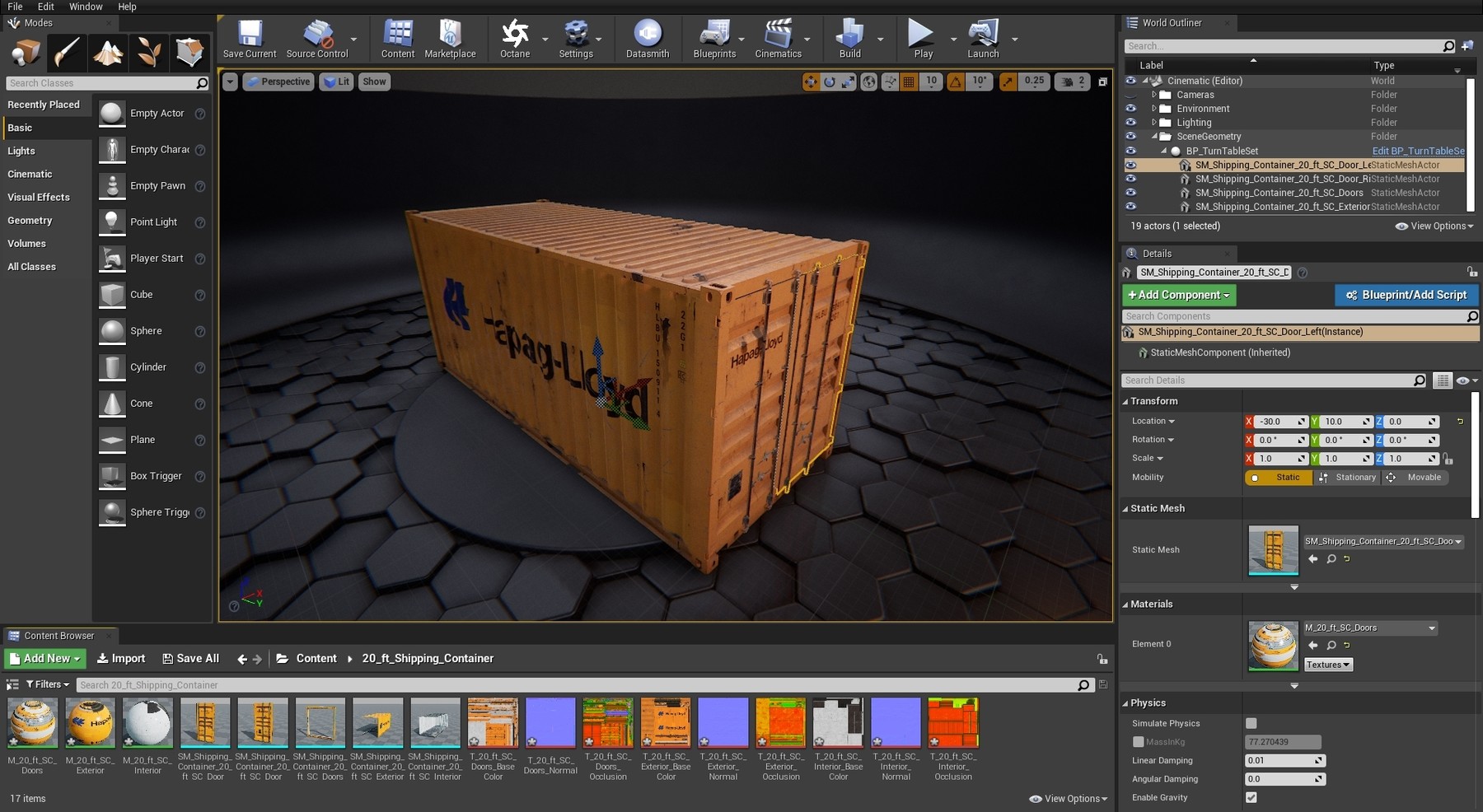Enable the Simulate Physics checkbox
Image resolution: width=1483 pixels, height=812 pixels.
click(1251, 723)
